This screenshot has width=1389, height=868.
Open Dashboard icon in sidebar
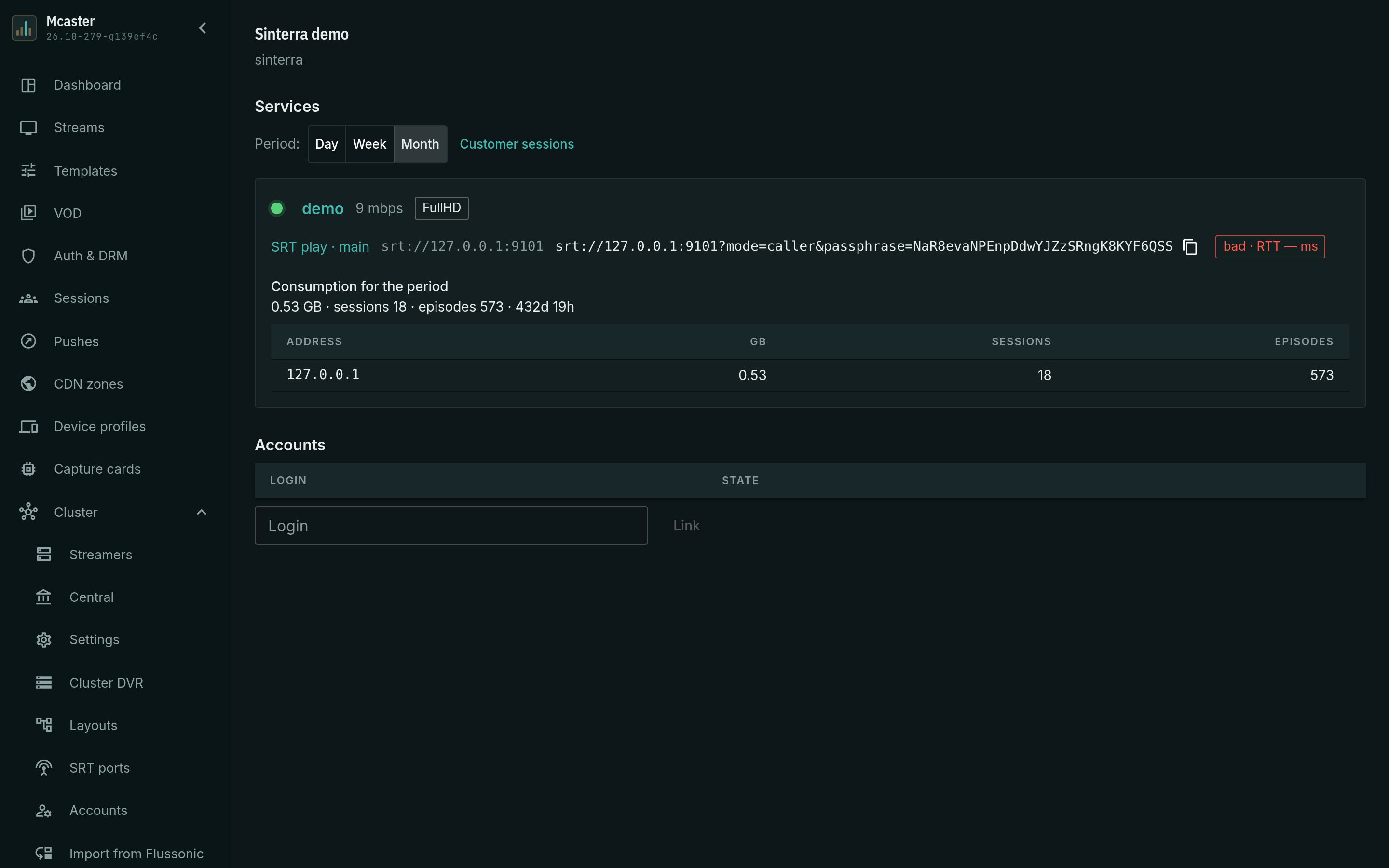point(28,85)
